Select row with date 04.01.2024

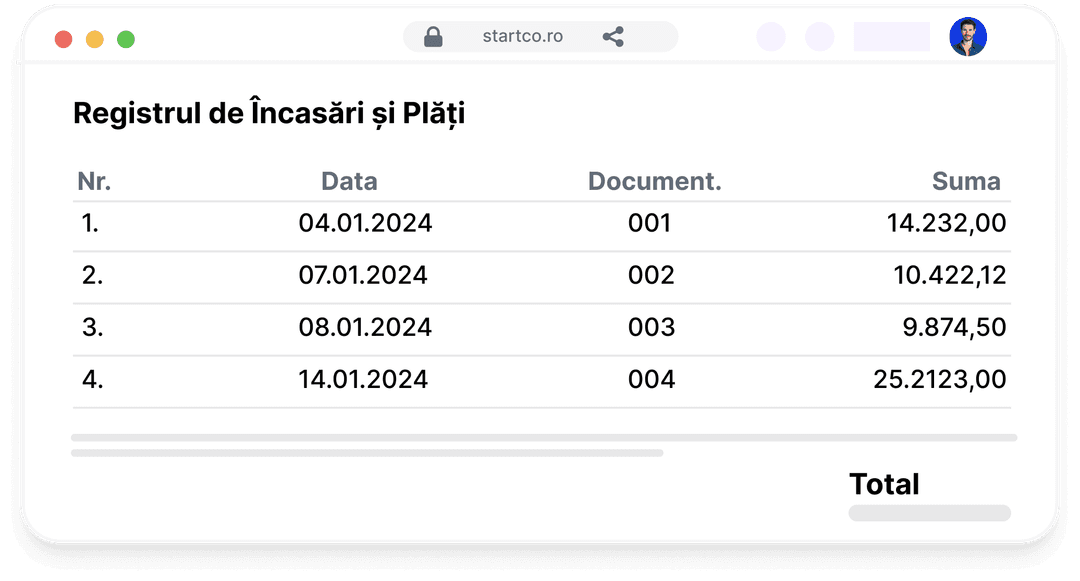(542, 223)
